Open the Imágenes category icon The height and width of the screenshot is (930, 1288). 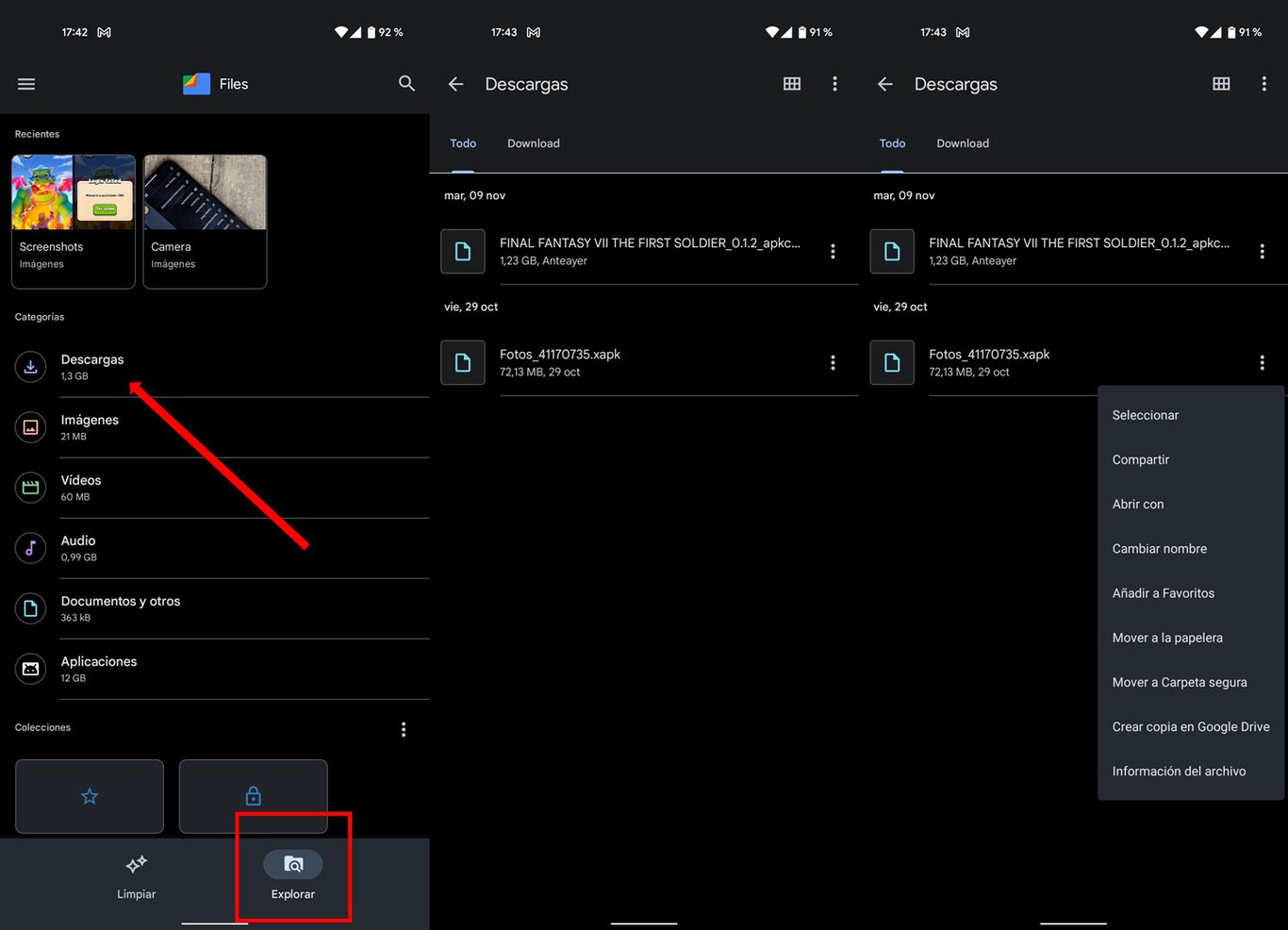coord(30,427)
